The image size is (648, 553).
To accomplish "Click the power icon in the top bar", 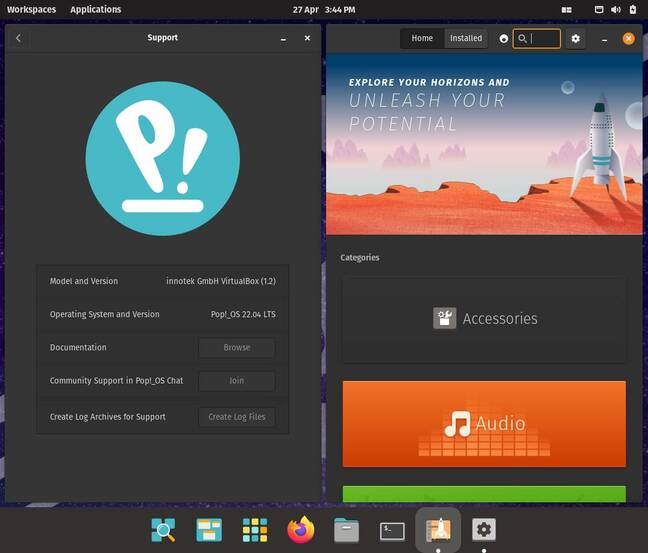I will (633, 10).
